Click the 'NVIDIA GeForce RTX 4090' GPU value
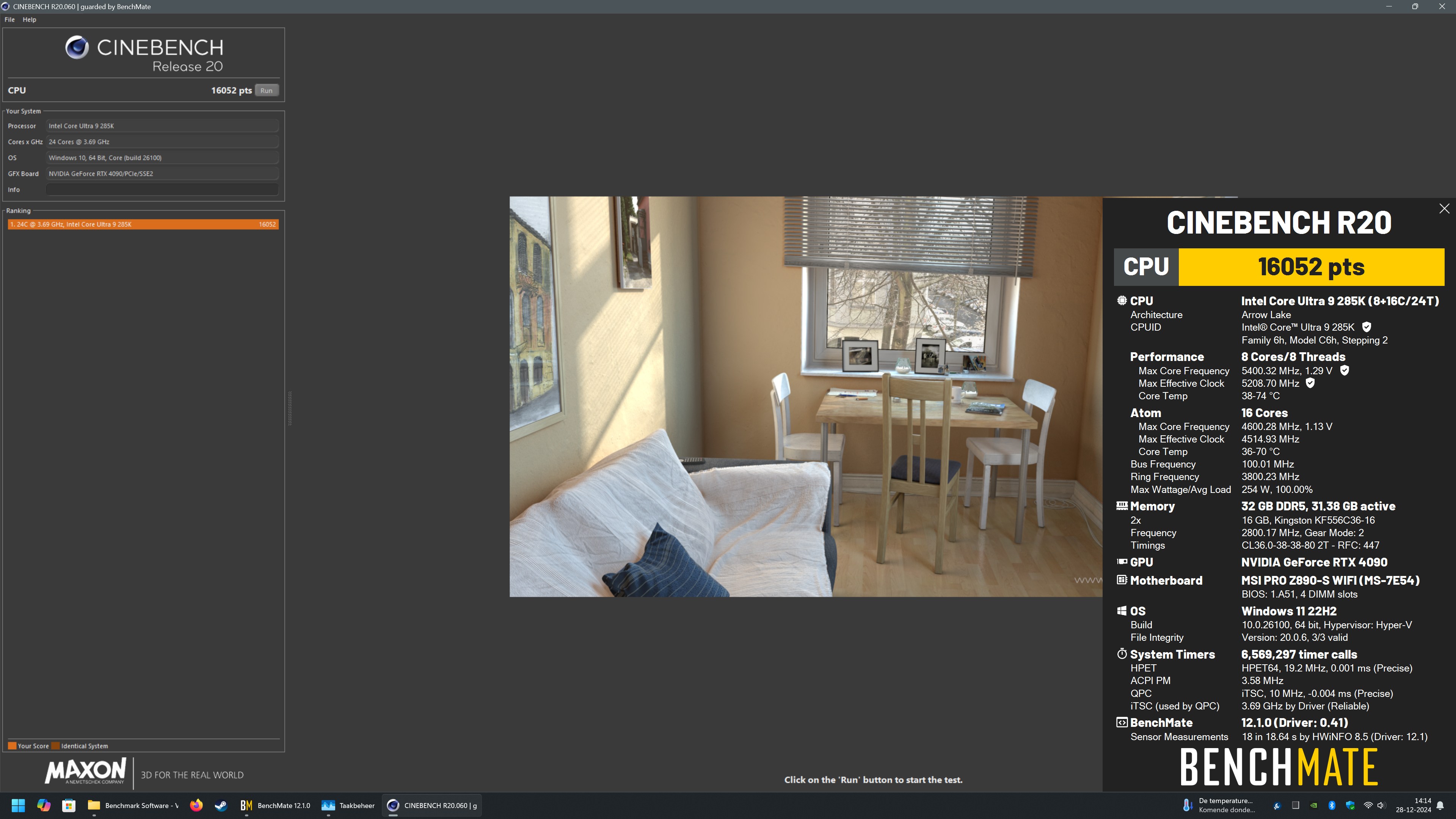The height and width of the screenshot is (819, 1456). (1314, 562)
